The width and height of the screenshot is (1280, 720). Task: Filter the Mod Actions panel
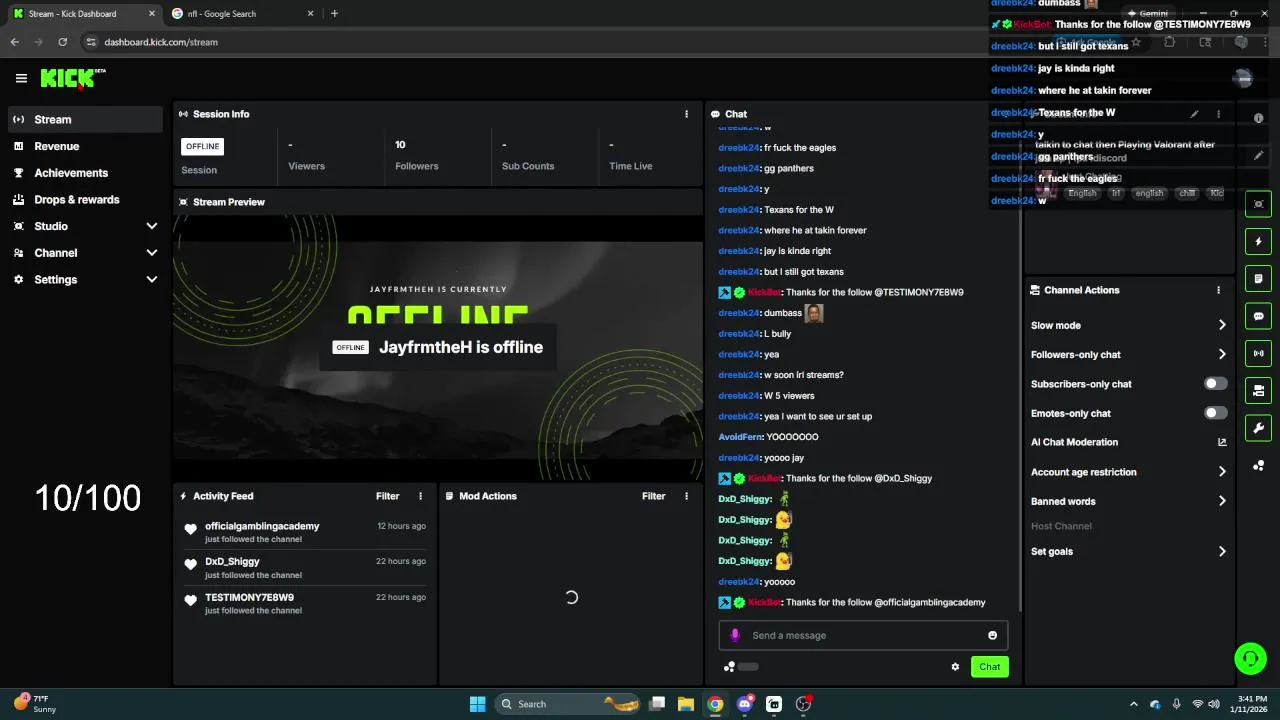[653, 496]
